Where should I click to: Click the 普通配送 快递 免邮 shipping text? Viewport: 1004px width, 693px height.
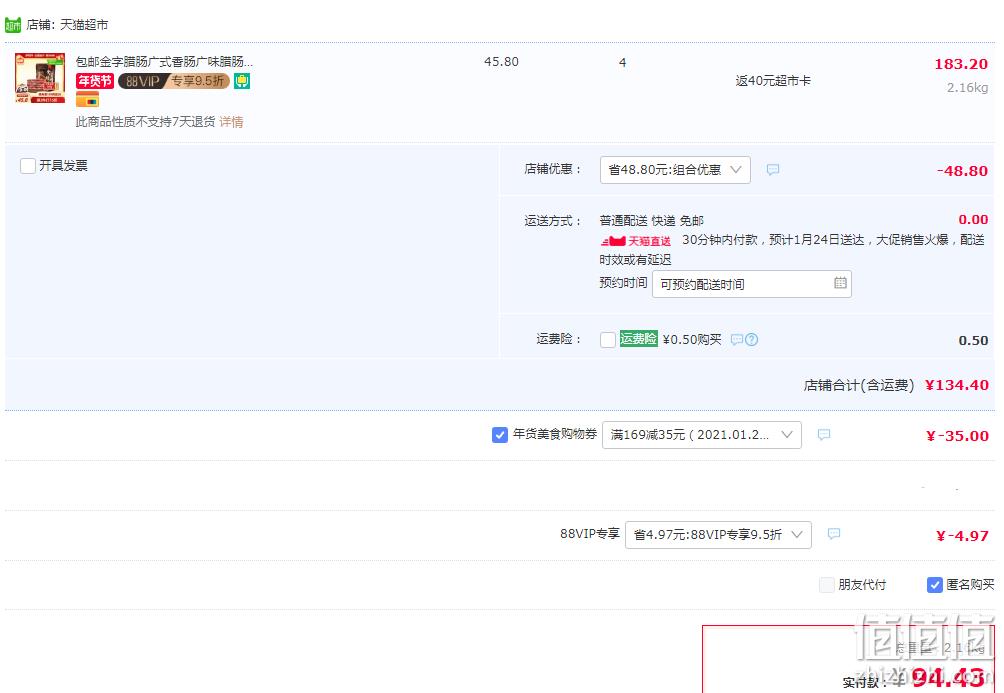tap(651, 221)
